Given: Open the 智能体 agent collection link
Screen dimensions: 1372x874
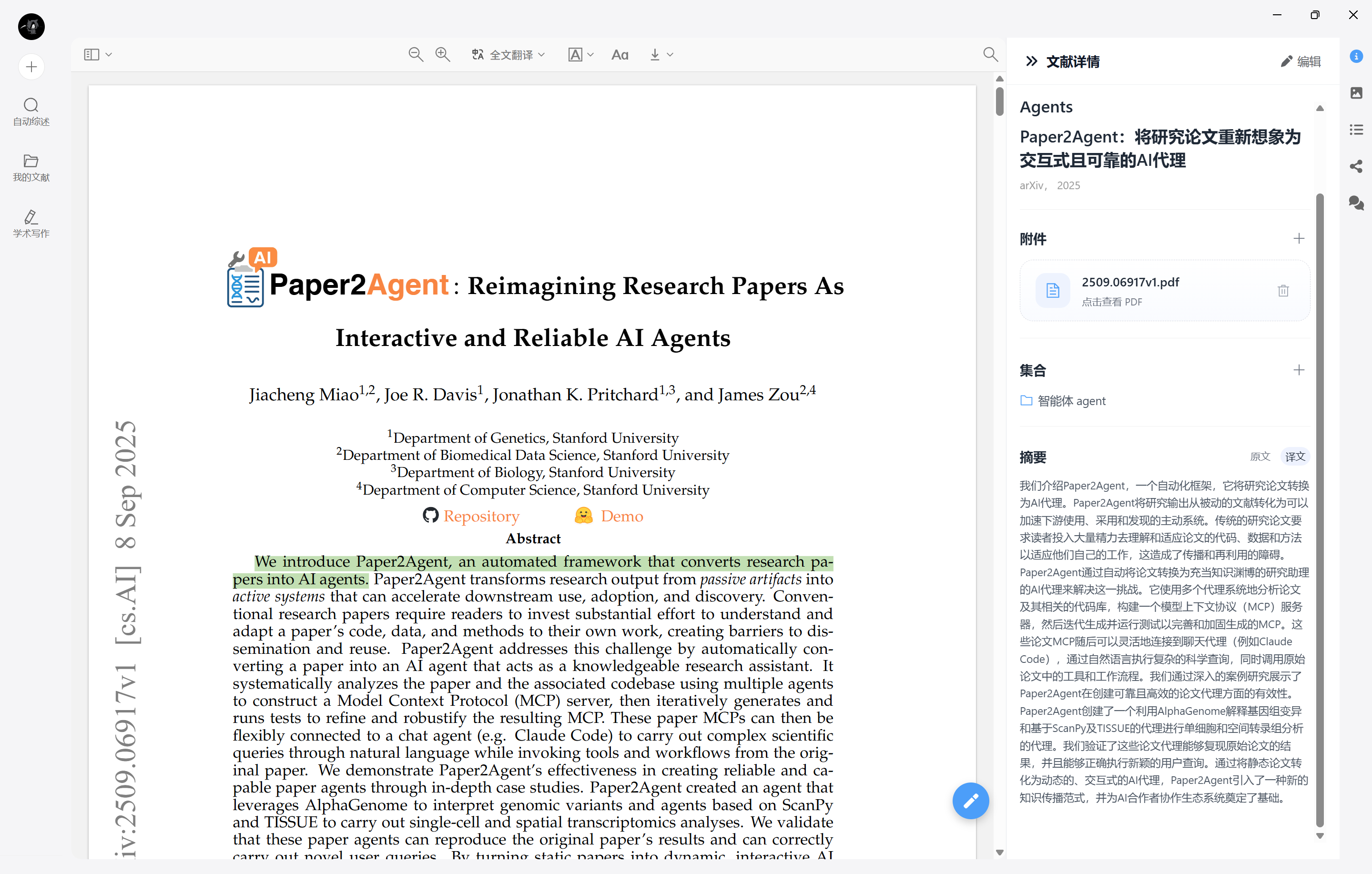Looking at the screenshot, I should point(1071,400).
